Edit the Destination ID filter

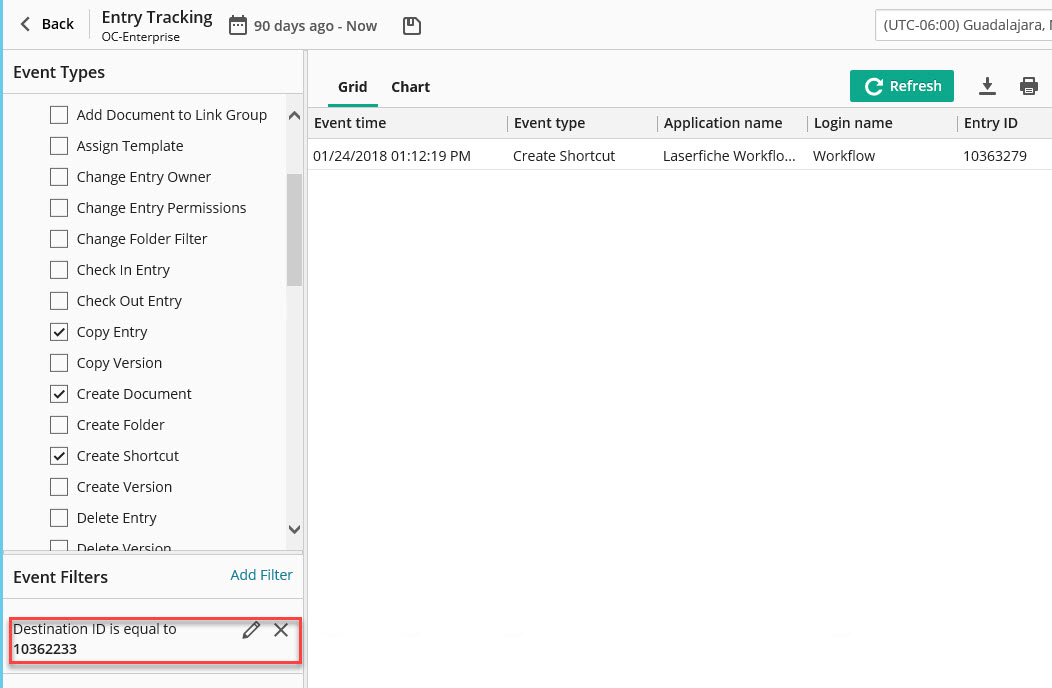[x=251, y=629]
